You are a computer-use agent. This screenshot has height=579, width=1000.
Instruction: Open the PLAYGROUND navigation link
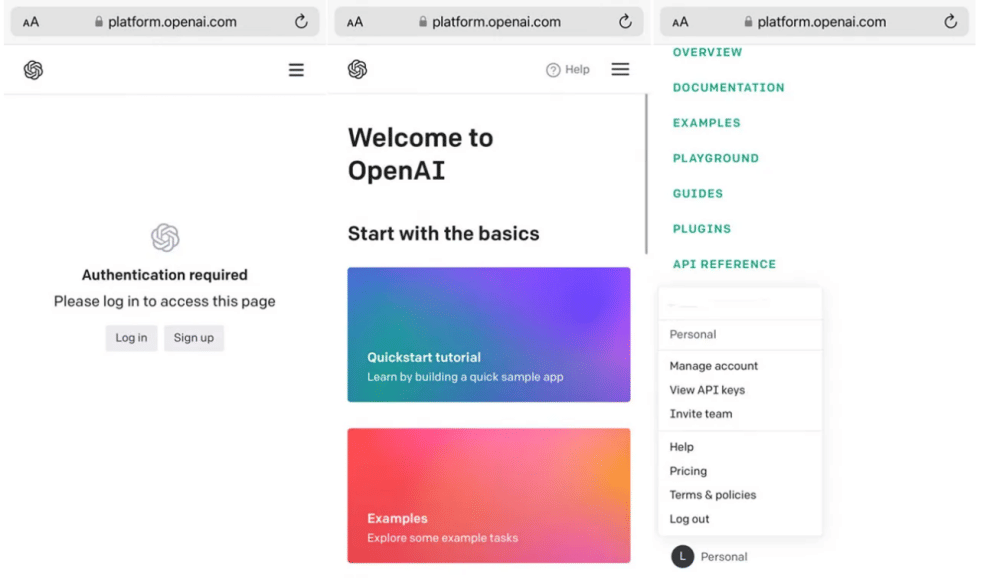[x=715, y=158]
